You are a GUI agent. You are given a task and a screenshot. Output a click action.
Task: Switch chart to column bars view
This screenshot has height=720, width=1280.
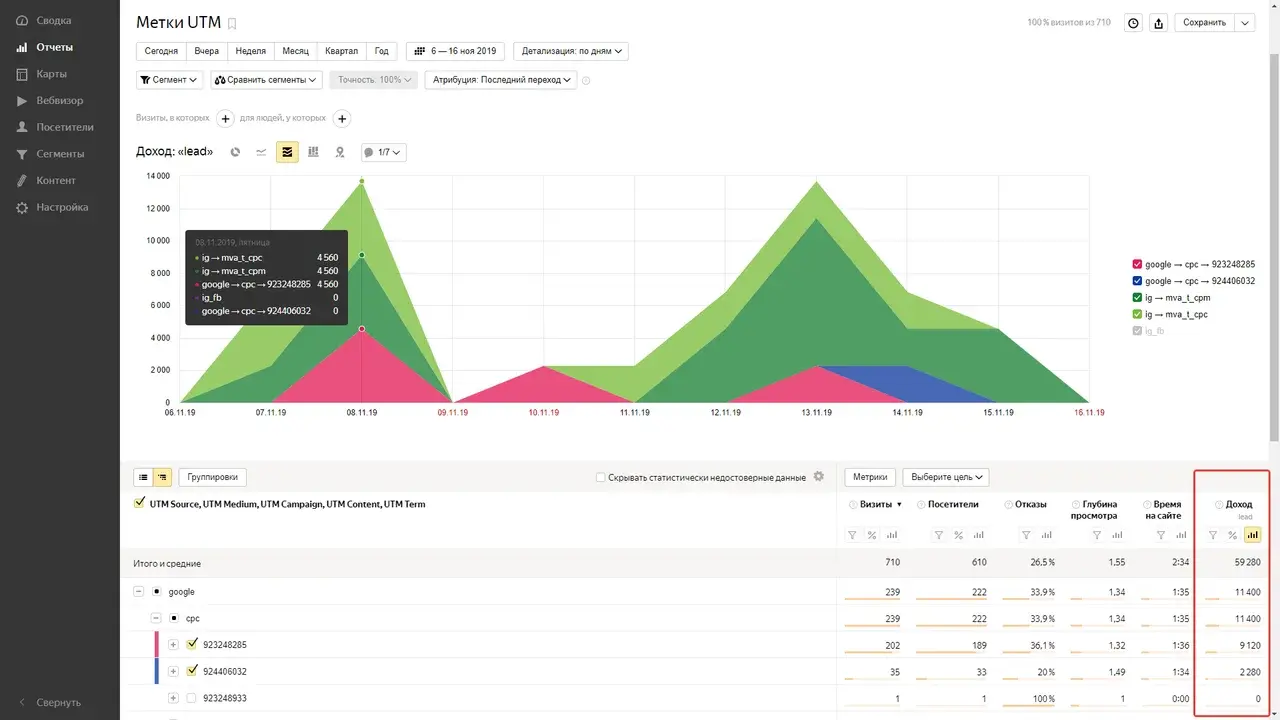(x=313, y=152)
